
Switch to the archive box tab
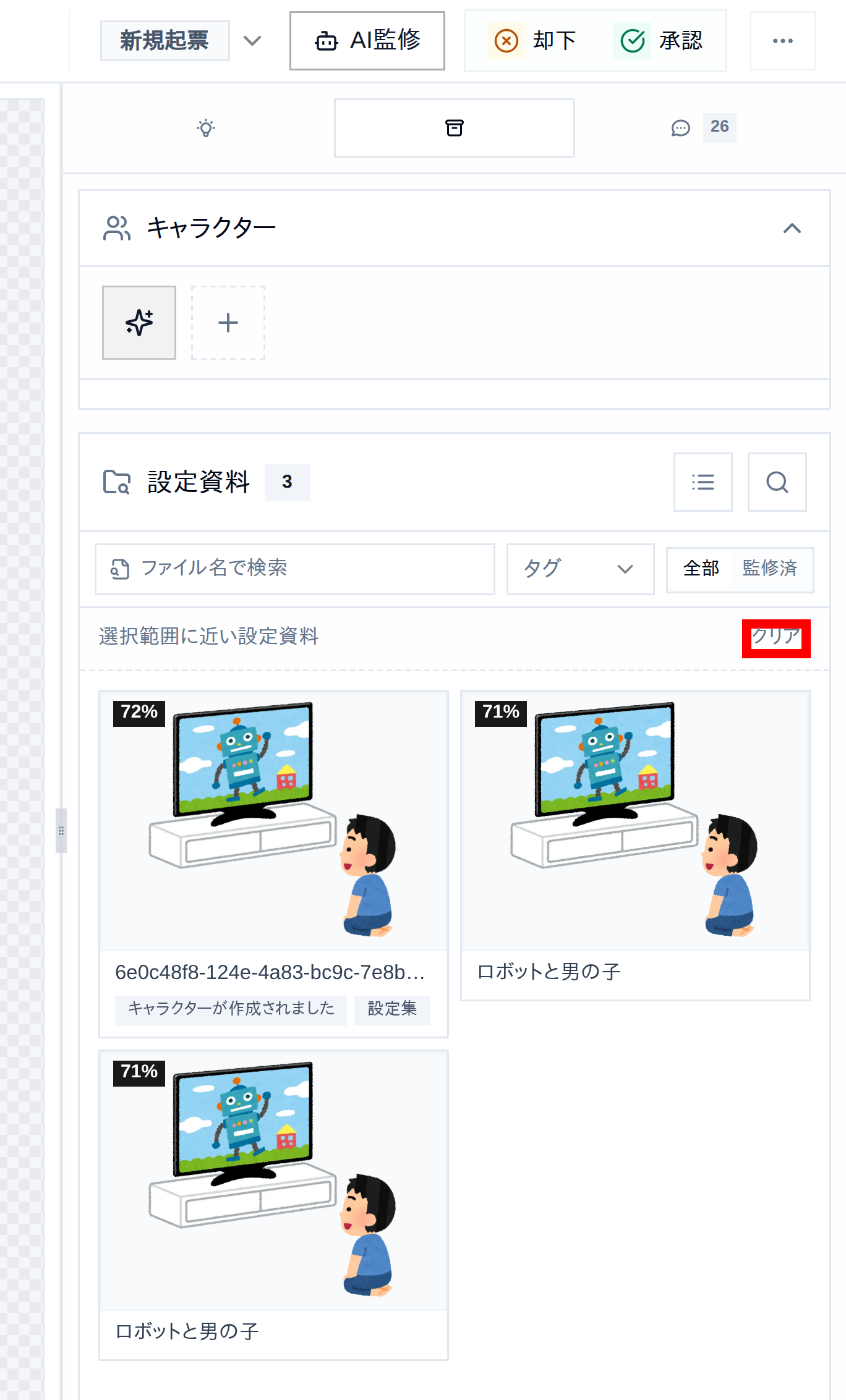click(x=455, y=128)
